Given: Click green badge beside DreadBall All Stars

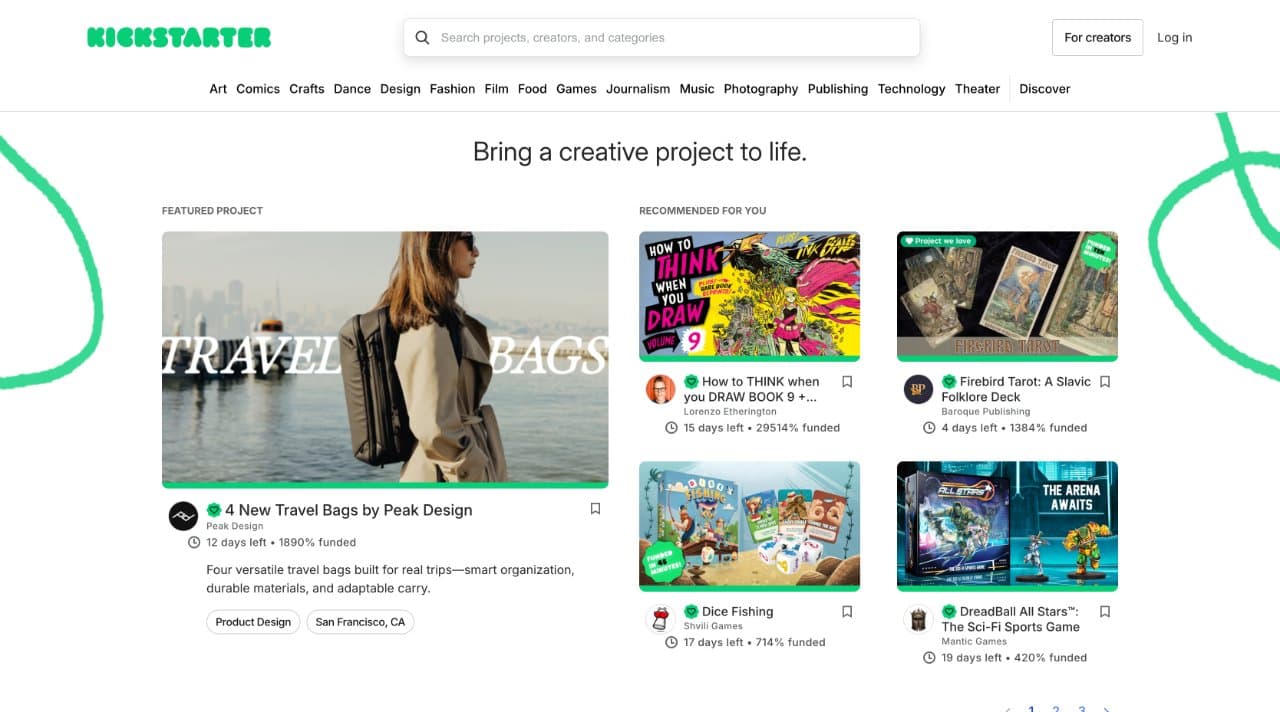Looking at the screenshot, I should 949,611.
